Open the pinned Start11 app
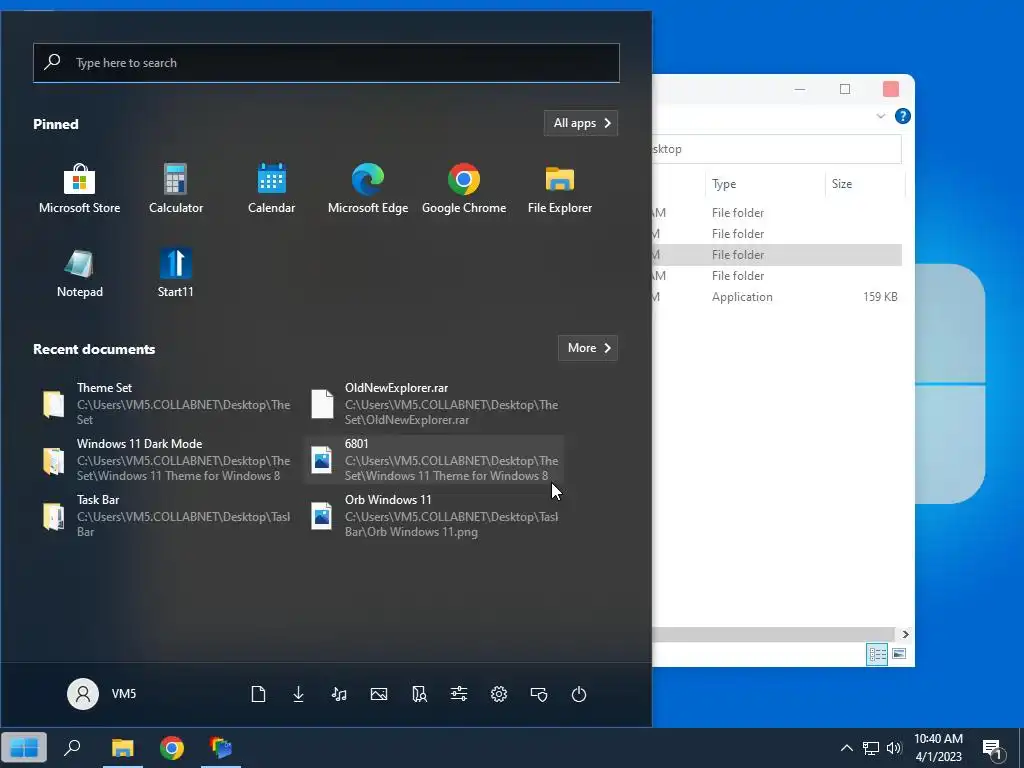The height and width of the screenshot is (768, 1024). [176, 273]
